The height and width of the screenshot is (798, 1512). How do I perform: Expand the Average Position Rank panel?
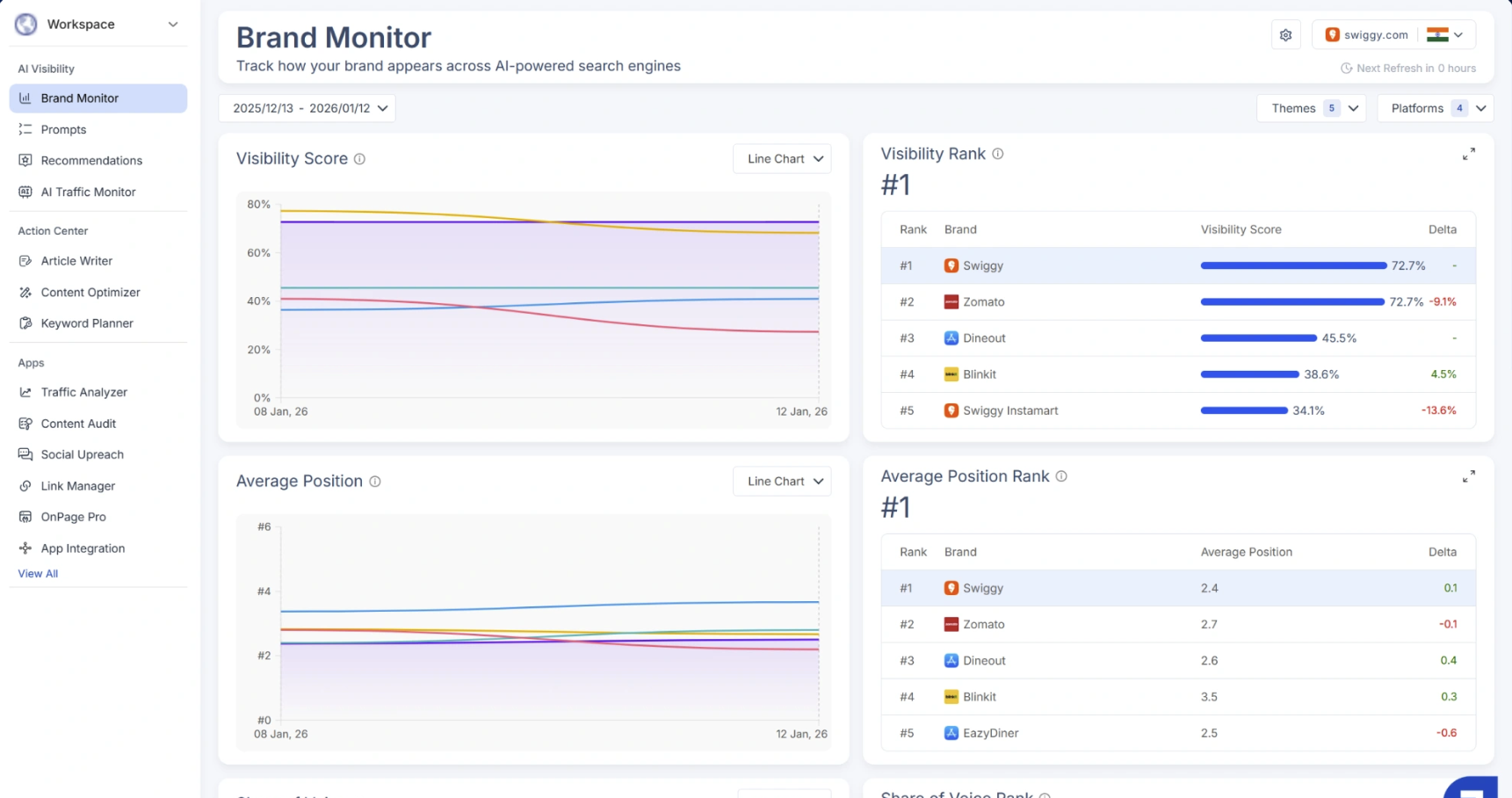click(x=1468, y=477)
